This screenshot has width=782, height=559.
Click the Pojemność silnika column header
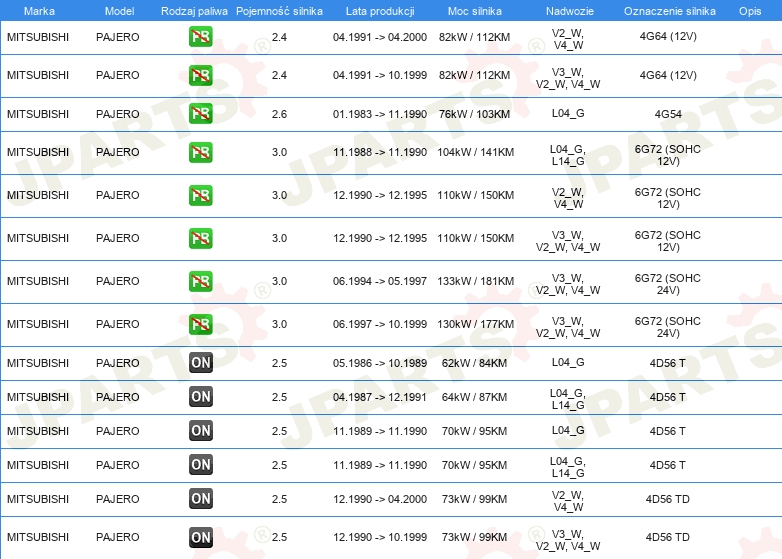click(x=279, y=11)
